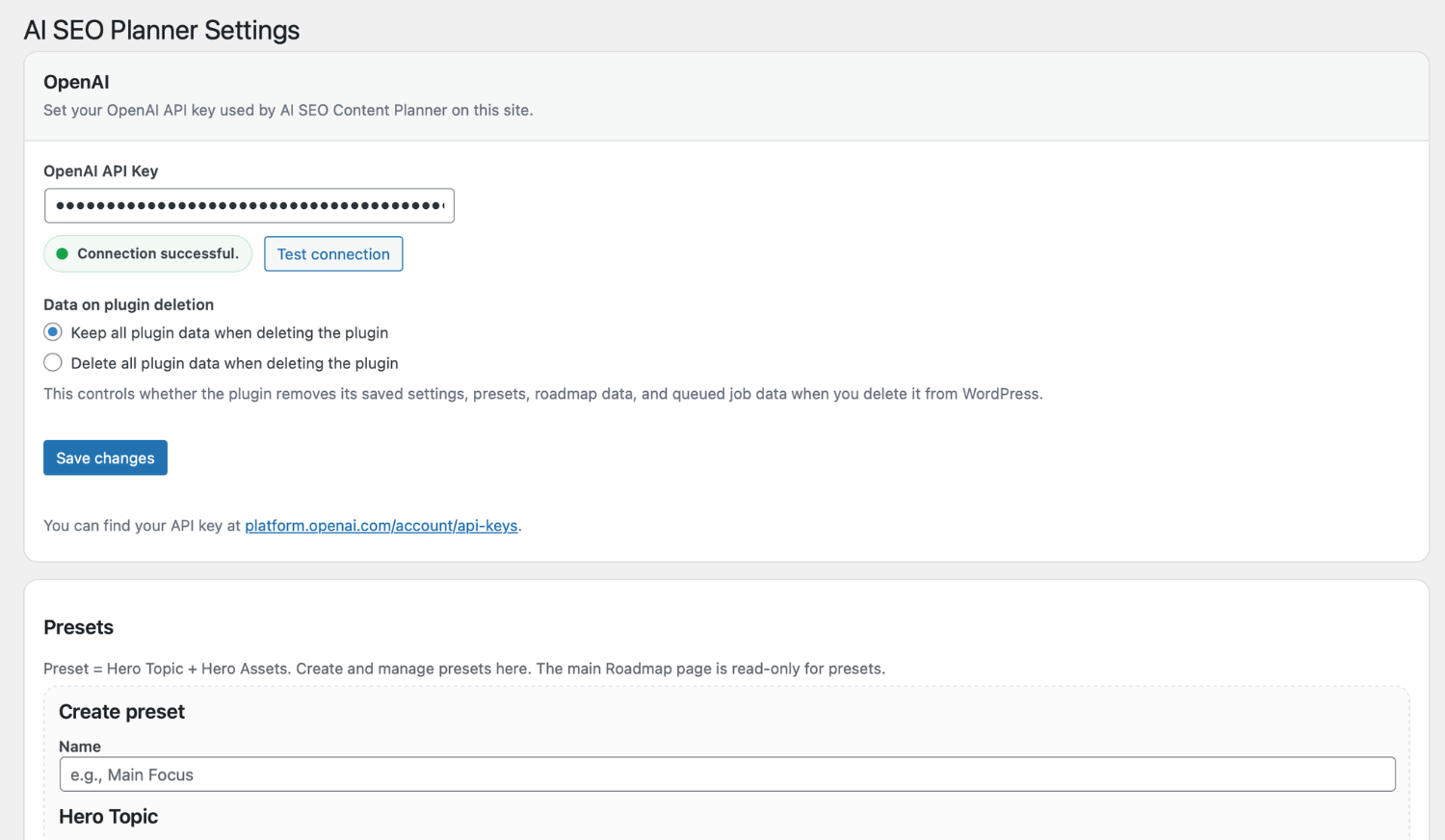Click the "Preset = Hero Topic" description text
This screenshot has width=1445, height=840.
pyautogui.click(x=463, y=669)
